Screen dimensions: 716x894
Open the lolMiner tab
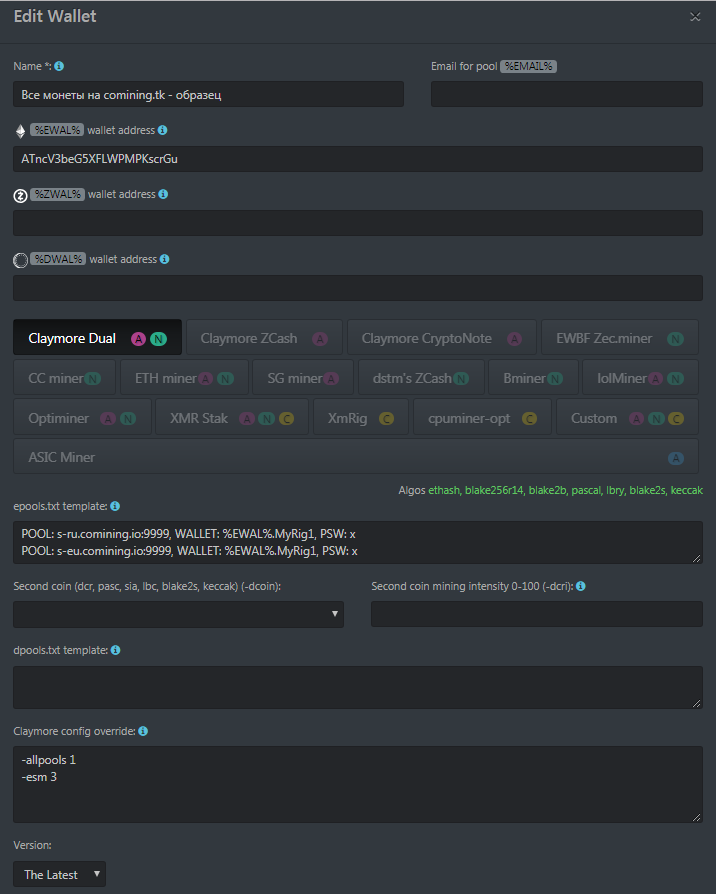pos(640,377)
